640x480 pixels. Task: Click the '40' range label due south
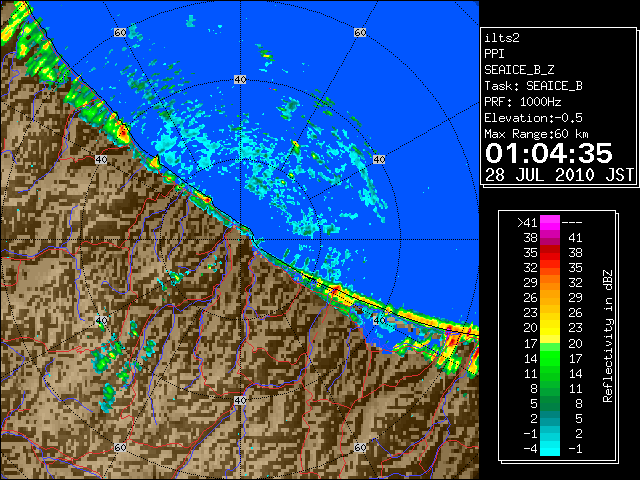coord(240,400)
